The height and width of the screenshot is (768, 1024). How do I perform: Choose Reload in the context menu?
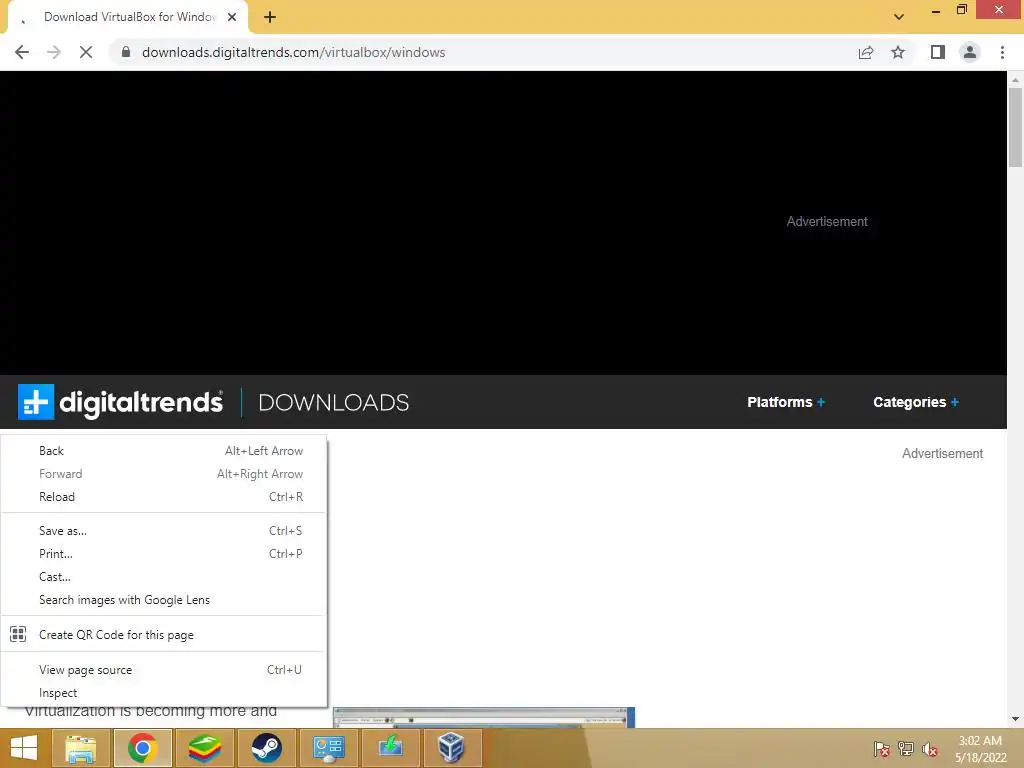click(163, 497)
